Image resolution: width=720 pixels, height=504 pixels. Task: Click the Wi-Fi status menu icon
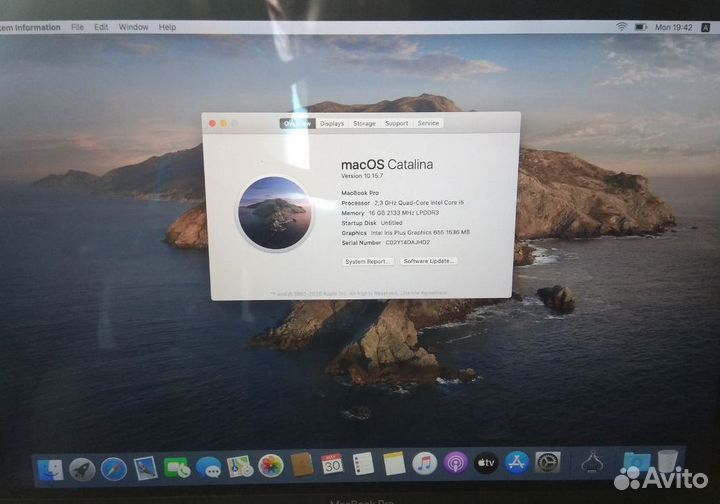pyautogui.click(x=621, y=27)
